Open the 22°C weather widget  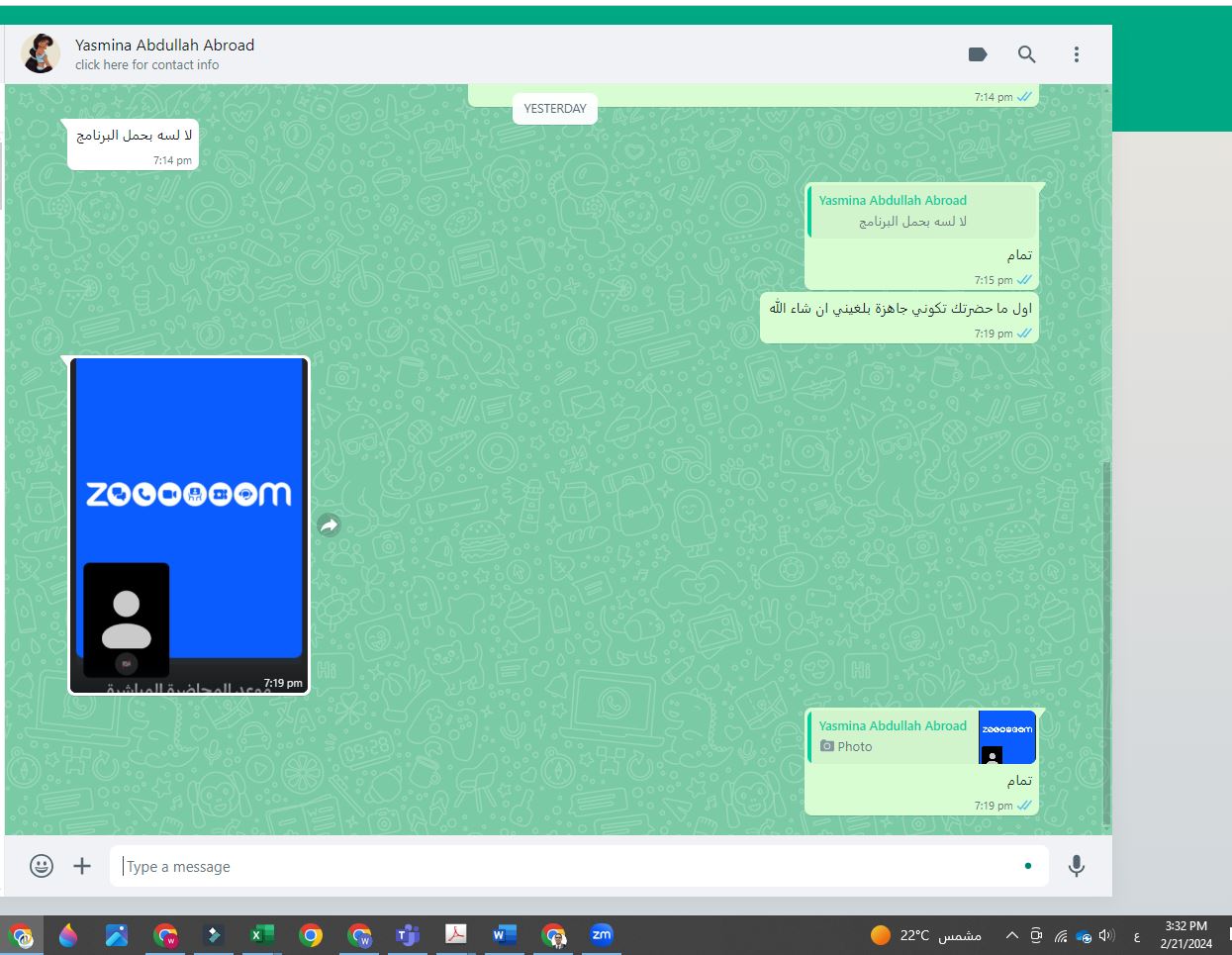pyautogui.click(x=925, y=935)
